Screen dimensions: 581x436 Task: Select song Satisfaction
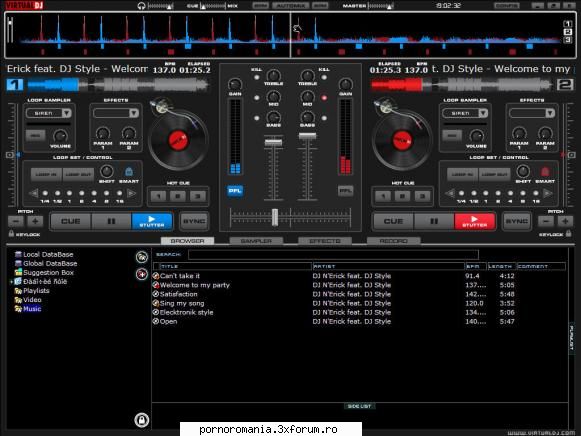click(179, 294)
